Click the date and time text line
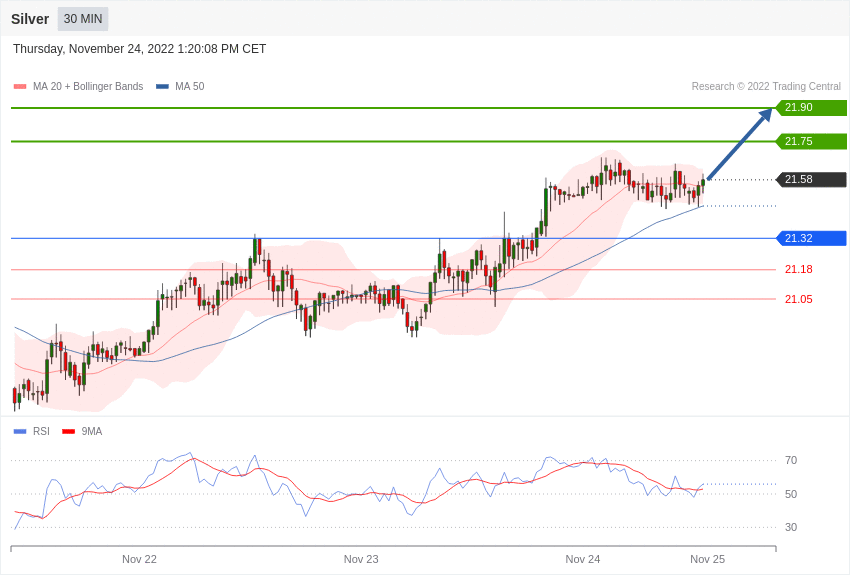The height and width of the screenshot is (576, 850). coord(139,49)
